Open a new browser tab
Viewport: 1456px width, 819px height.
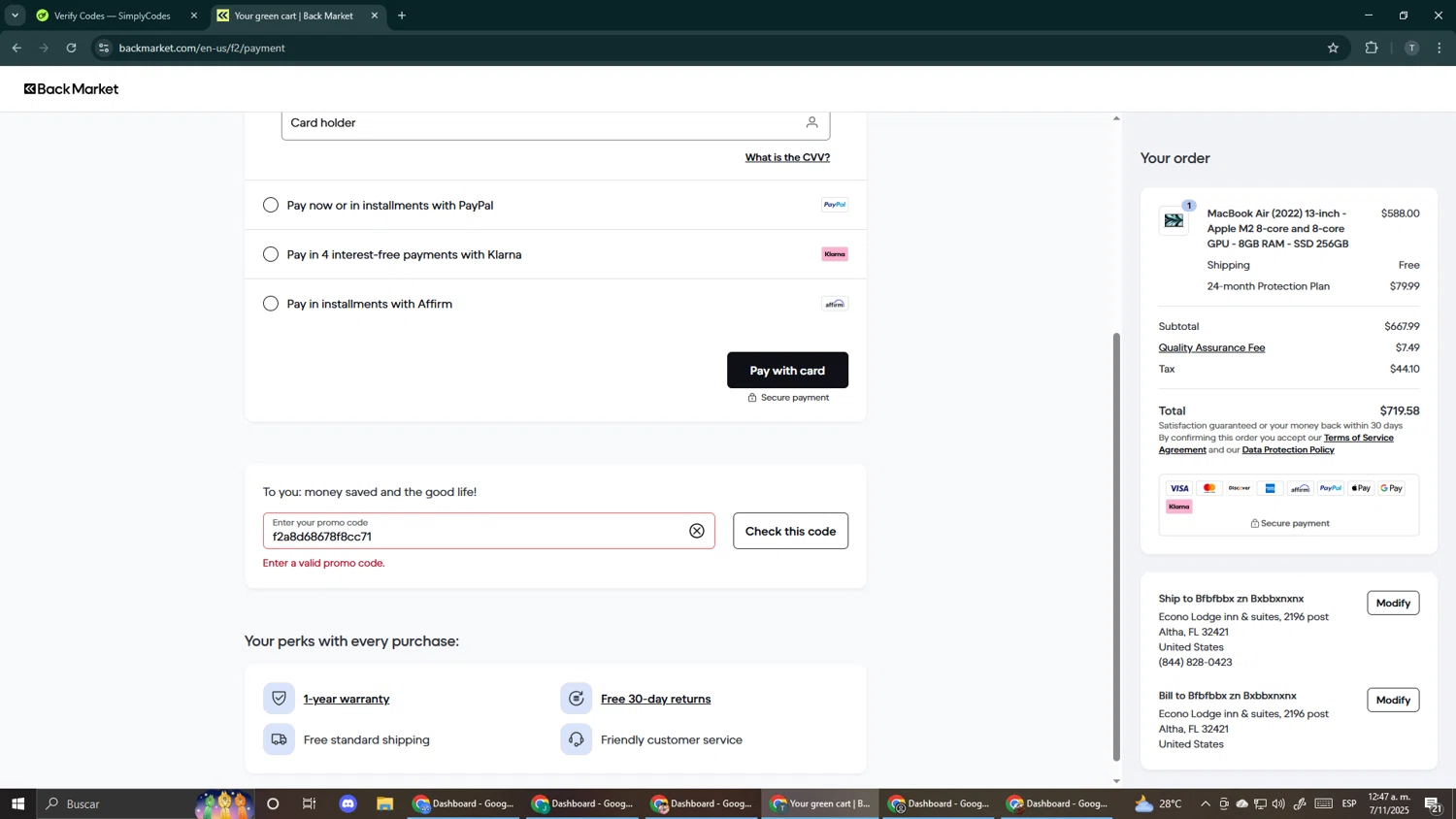tap(402, 16)
